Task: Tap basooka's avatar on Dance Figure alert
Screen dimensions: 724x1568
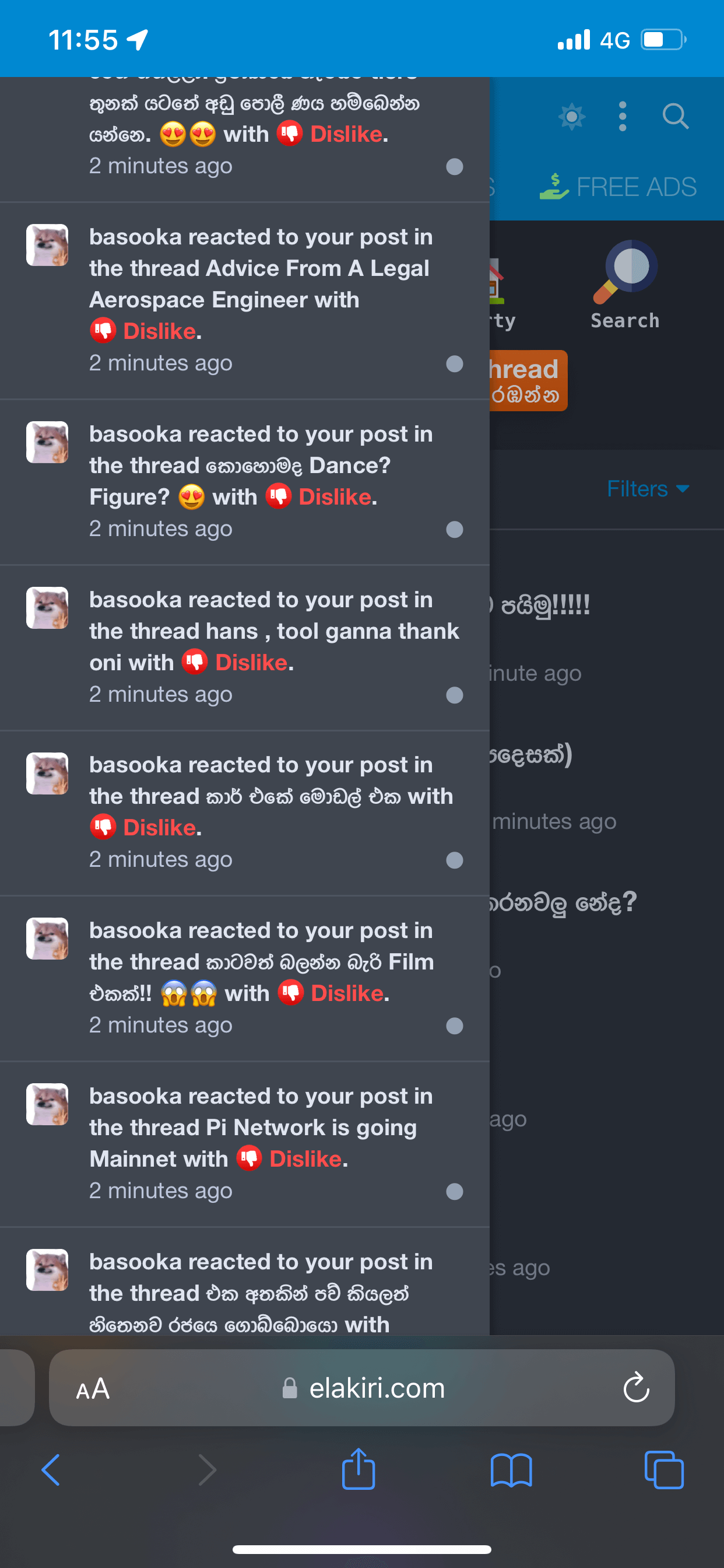Action: click(x=47, y=443)
